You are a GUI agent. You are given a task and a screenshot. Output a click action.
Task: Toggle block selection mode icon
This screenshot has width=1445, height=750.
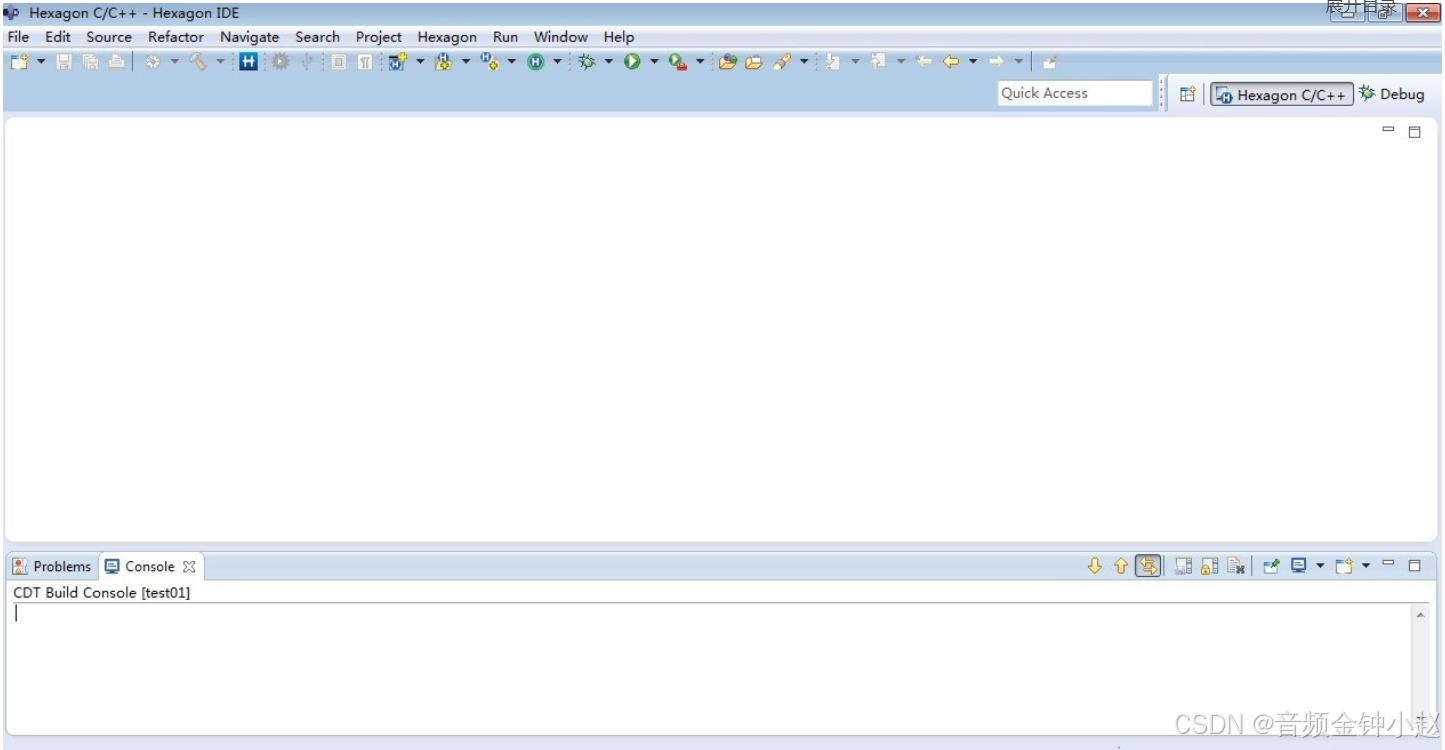tap(339, 62)
